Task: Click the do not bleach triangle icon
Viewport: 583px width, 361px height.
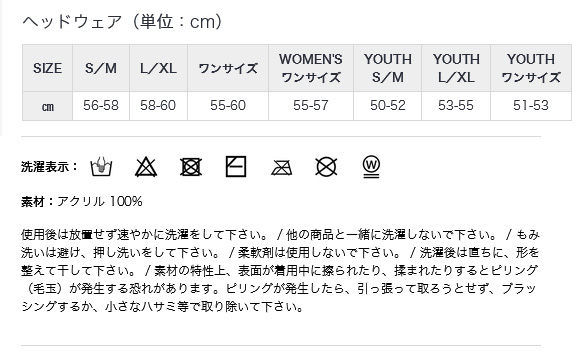Action: 146,167
